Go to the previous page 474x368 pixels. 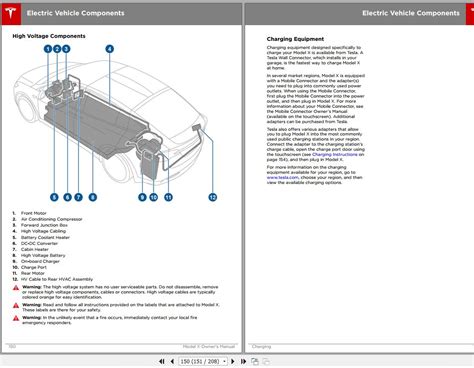tap(172, 361)
